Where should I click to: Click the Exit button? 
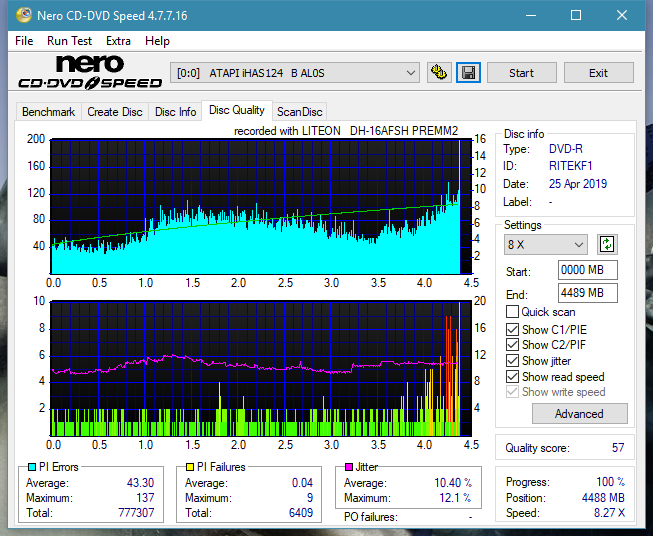[598, 73]
